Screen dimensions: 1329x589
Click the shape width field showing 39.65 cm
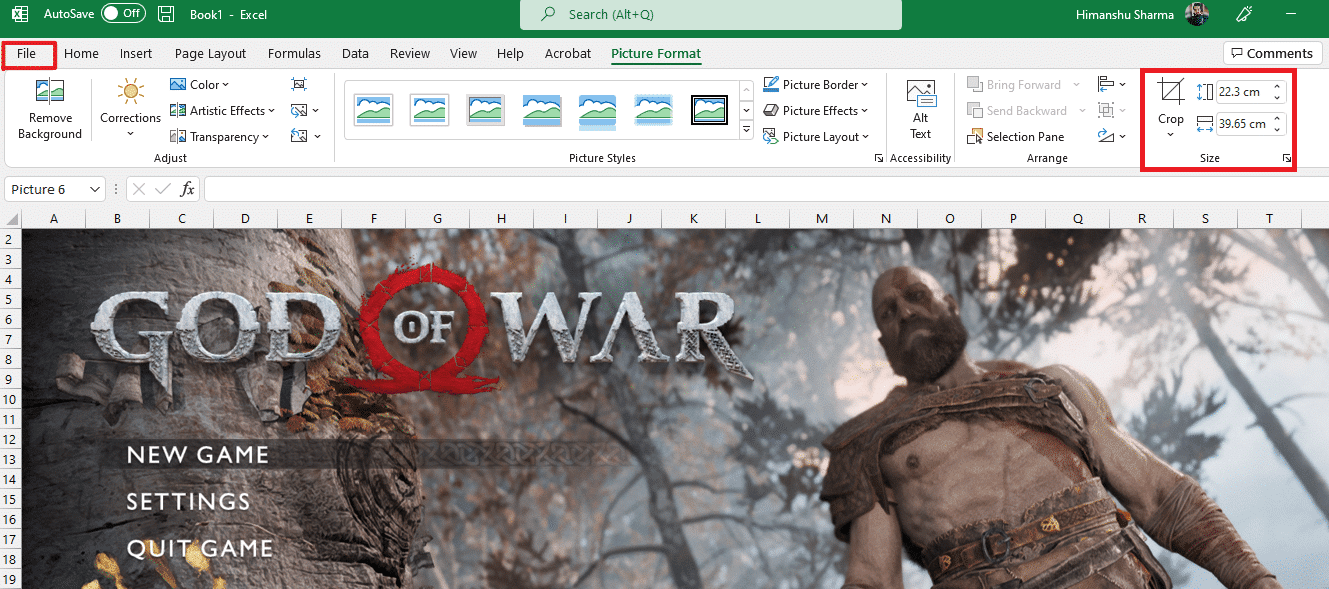[1243, 124]
